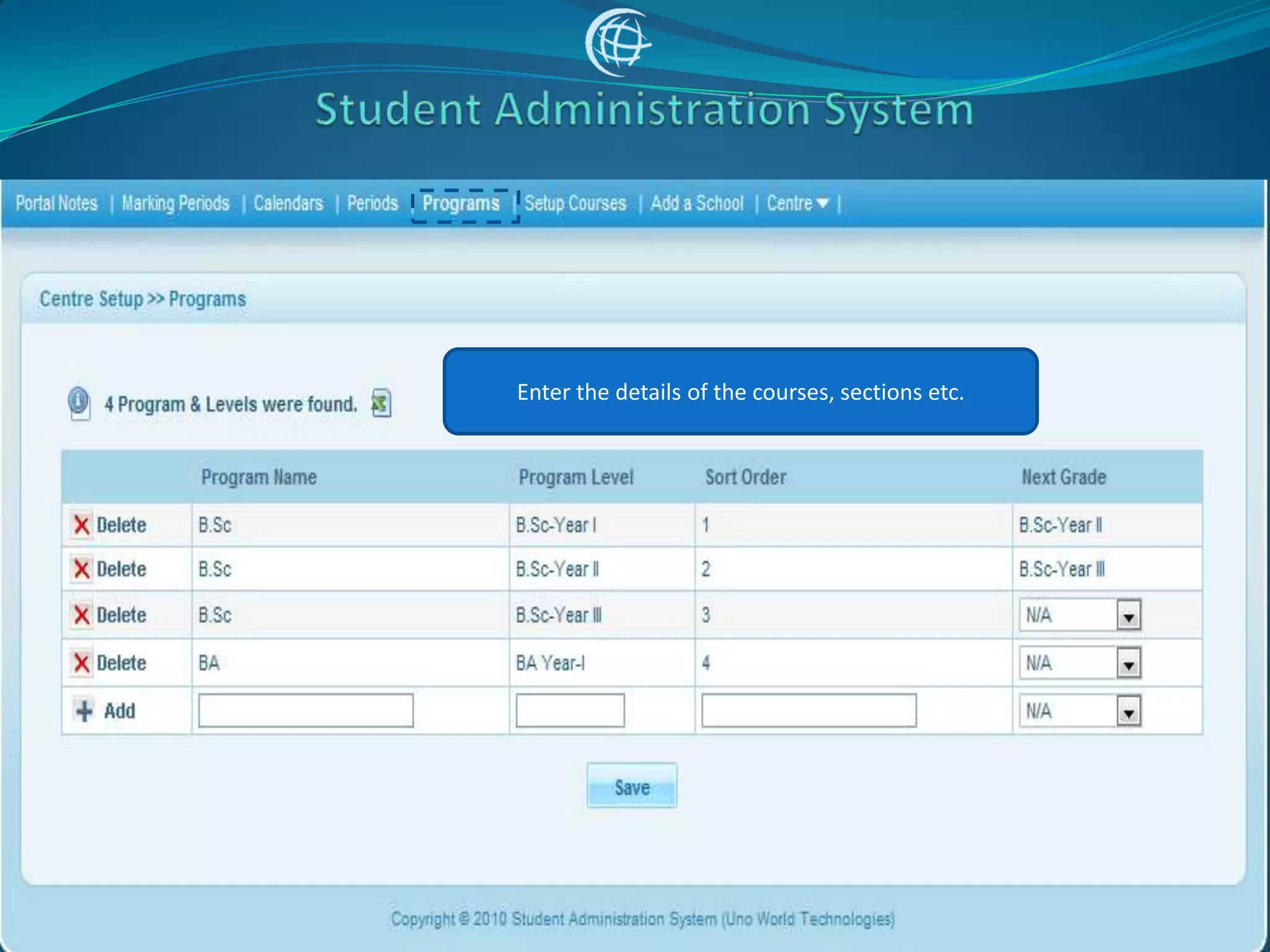Click the globe logo in the header
Screen dimensions: 1270x952
coord(618,43)
